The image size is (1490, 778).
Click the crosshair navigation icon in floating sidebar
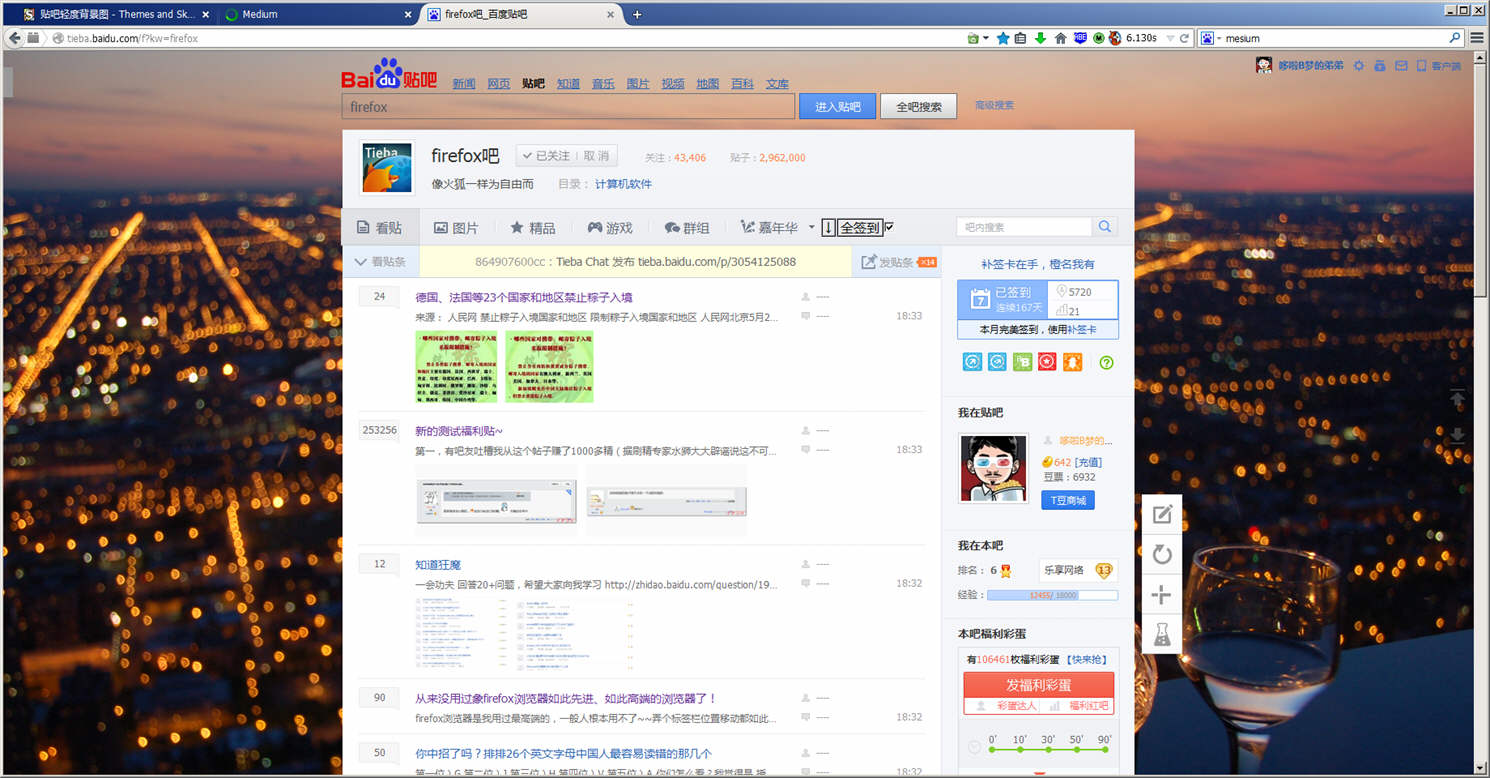pyautogui.click(x=1161, y=594)
